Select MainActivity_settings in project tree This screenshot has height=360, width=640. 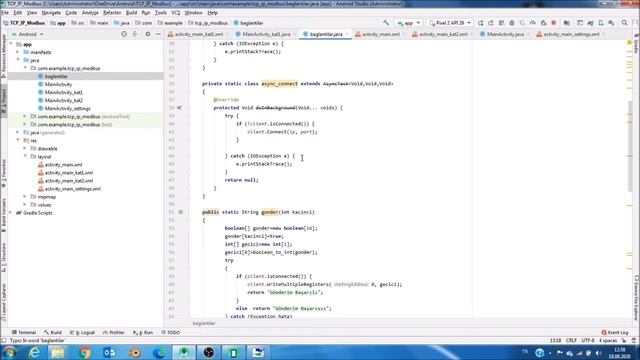[x=67, y=109]
